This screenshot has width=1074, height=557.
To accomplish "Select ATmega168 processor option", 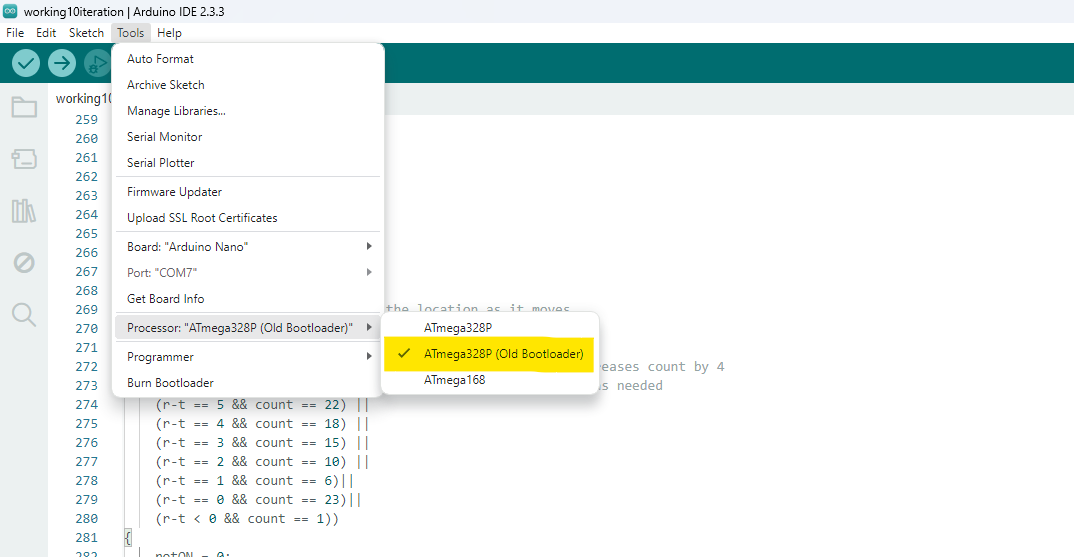I will [x=490, y=380].
